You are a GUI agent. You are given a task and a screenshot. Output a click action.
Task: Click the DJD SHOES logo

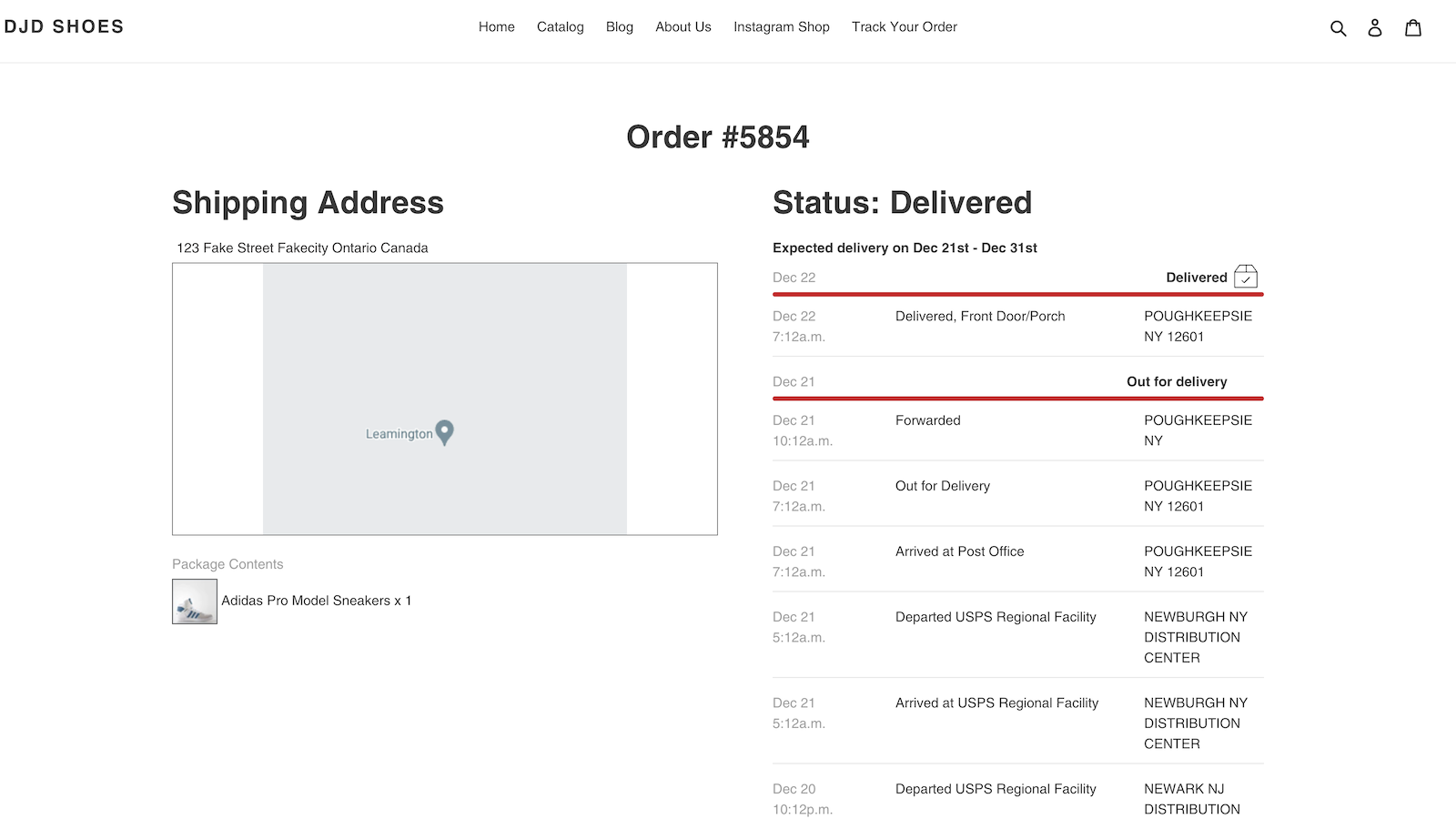(x=64, y=26)
